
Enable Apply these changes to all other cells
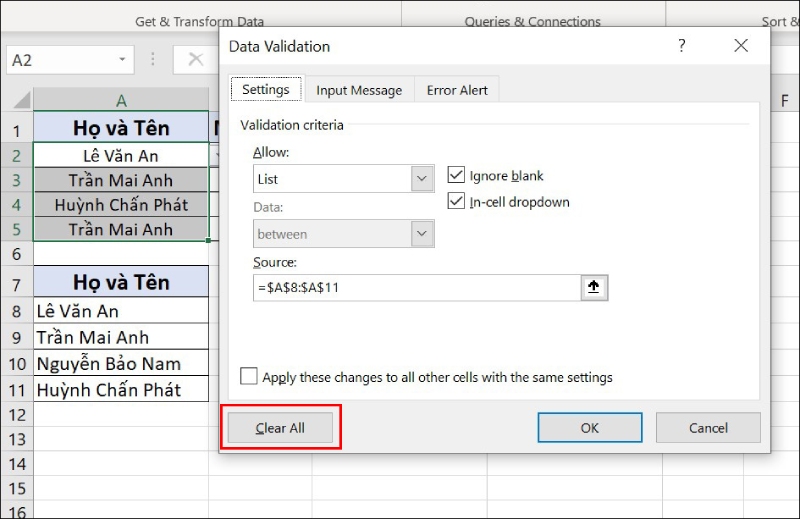pyautogui.click(x=248, y=376)
